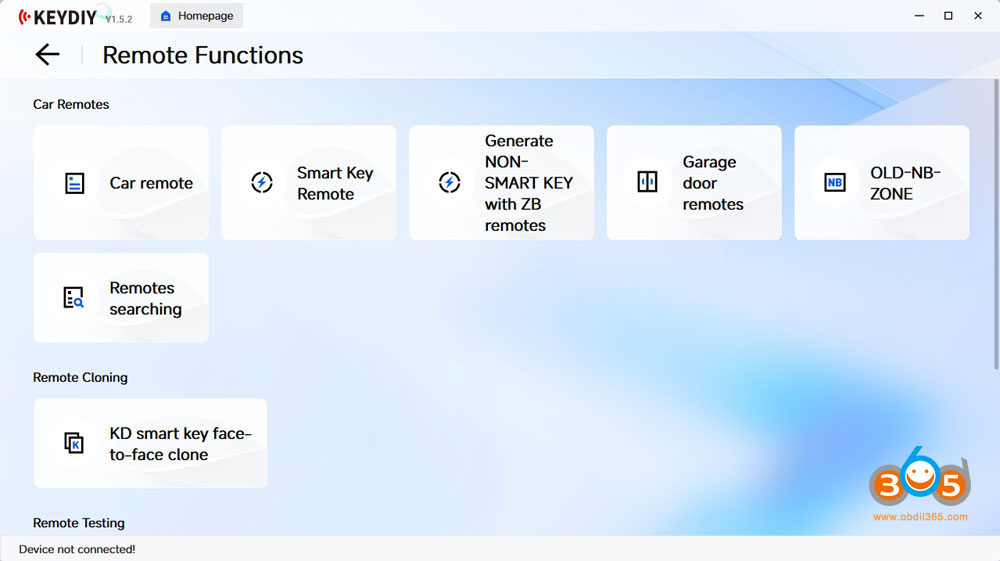The height and width of the screenshot is (561, 1000).
Task: Click the www.obdii365.com watermark link
Action: (x=920, y=517)
